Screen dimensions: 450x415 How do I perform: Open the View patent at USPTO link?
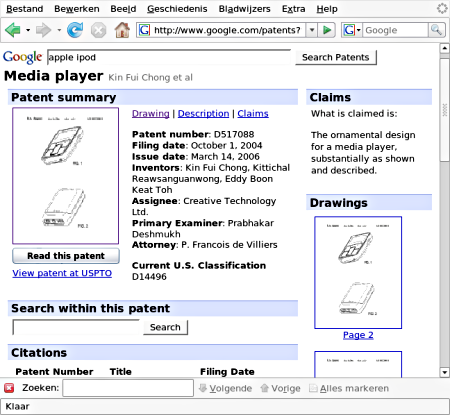pos(62,273)
